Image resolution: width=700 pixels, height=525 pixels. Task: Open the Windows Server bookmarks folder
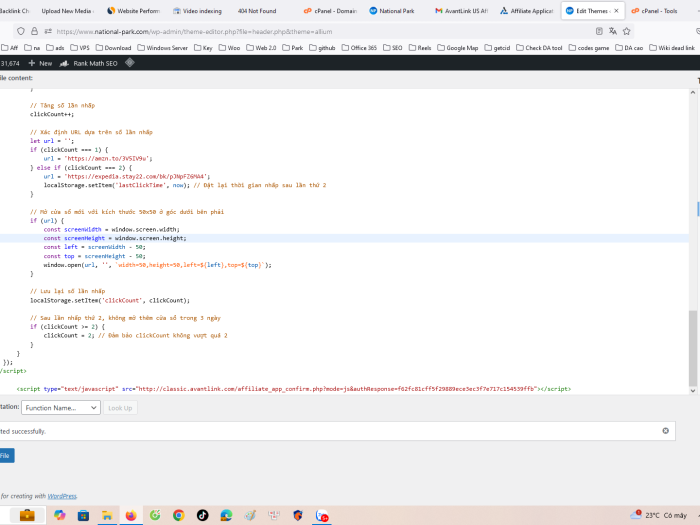tap(162, 48)
